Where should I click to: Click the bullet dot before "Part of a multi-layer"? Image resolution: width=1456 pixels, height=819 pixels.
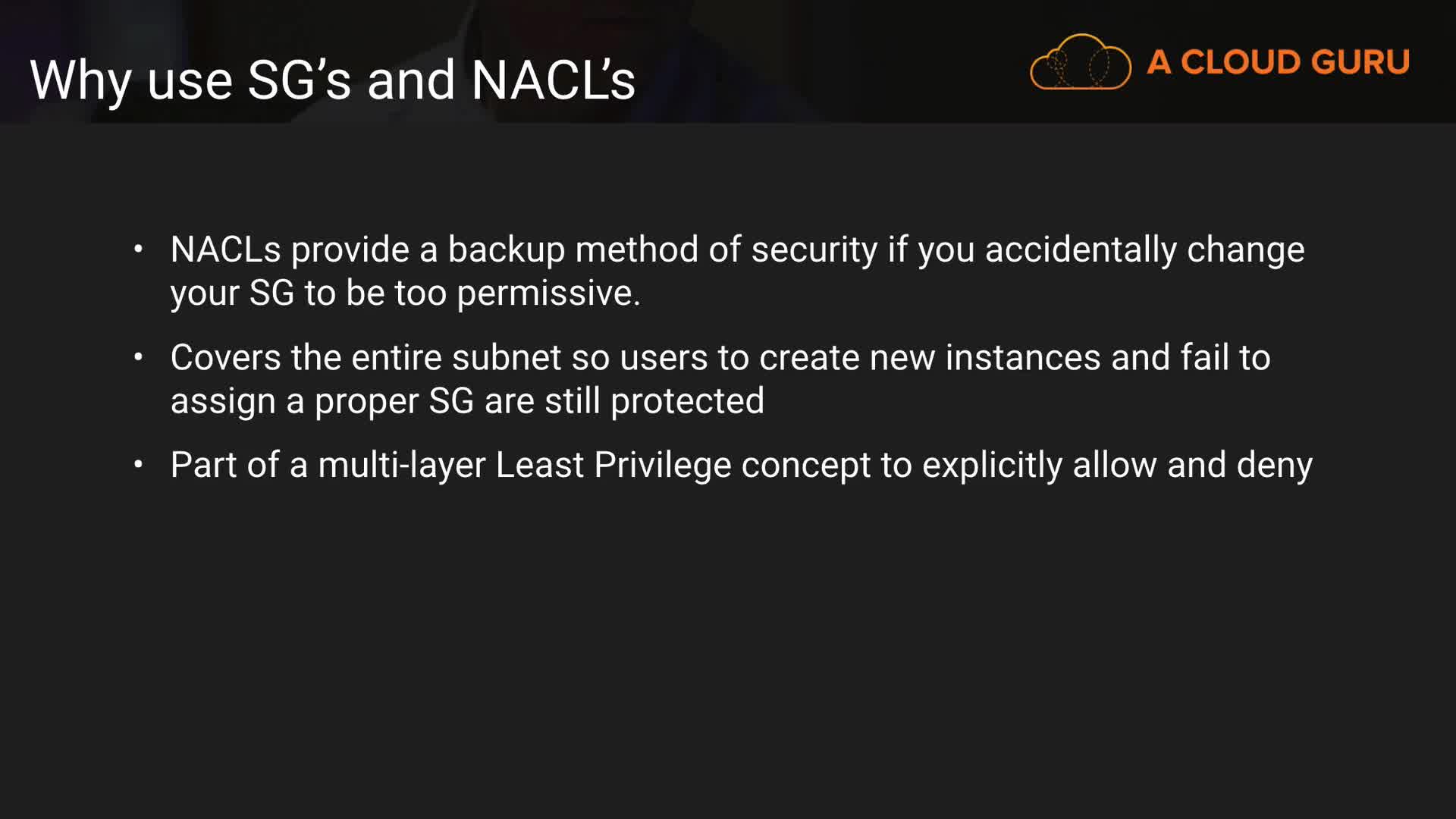[x=138, y=464]
